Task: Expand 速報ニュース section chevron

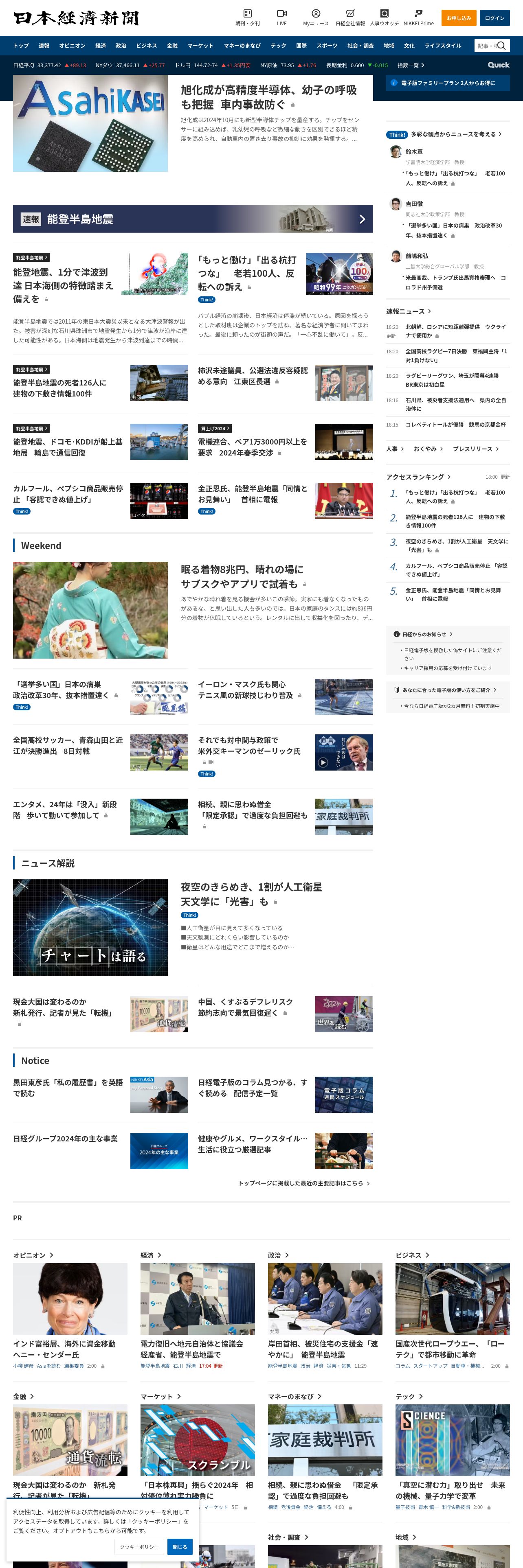Action: coord(429,312)
